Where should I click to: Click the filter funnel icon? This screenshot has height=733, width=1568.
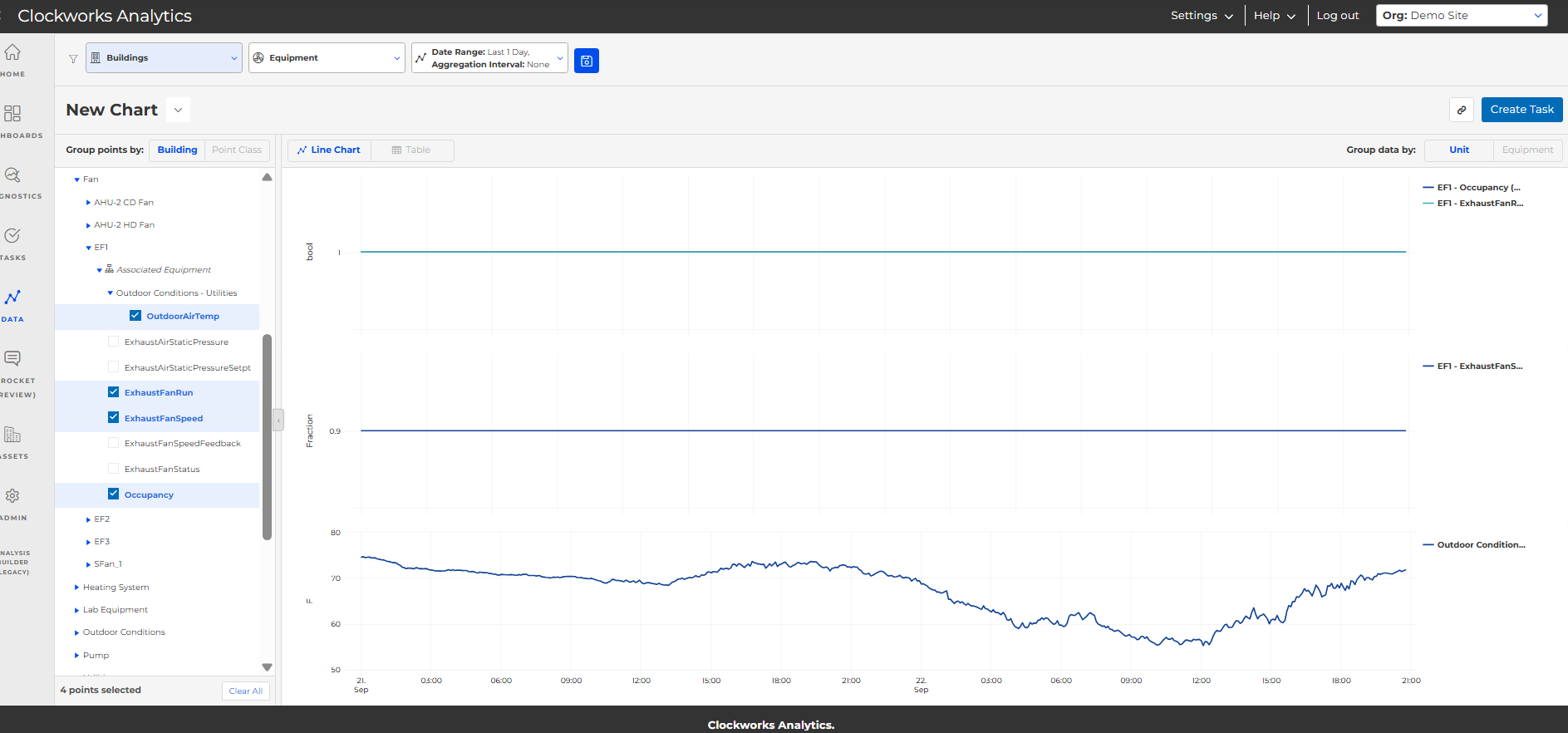pos(73,58)
